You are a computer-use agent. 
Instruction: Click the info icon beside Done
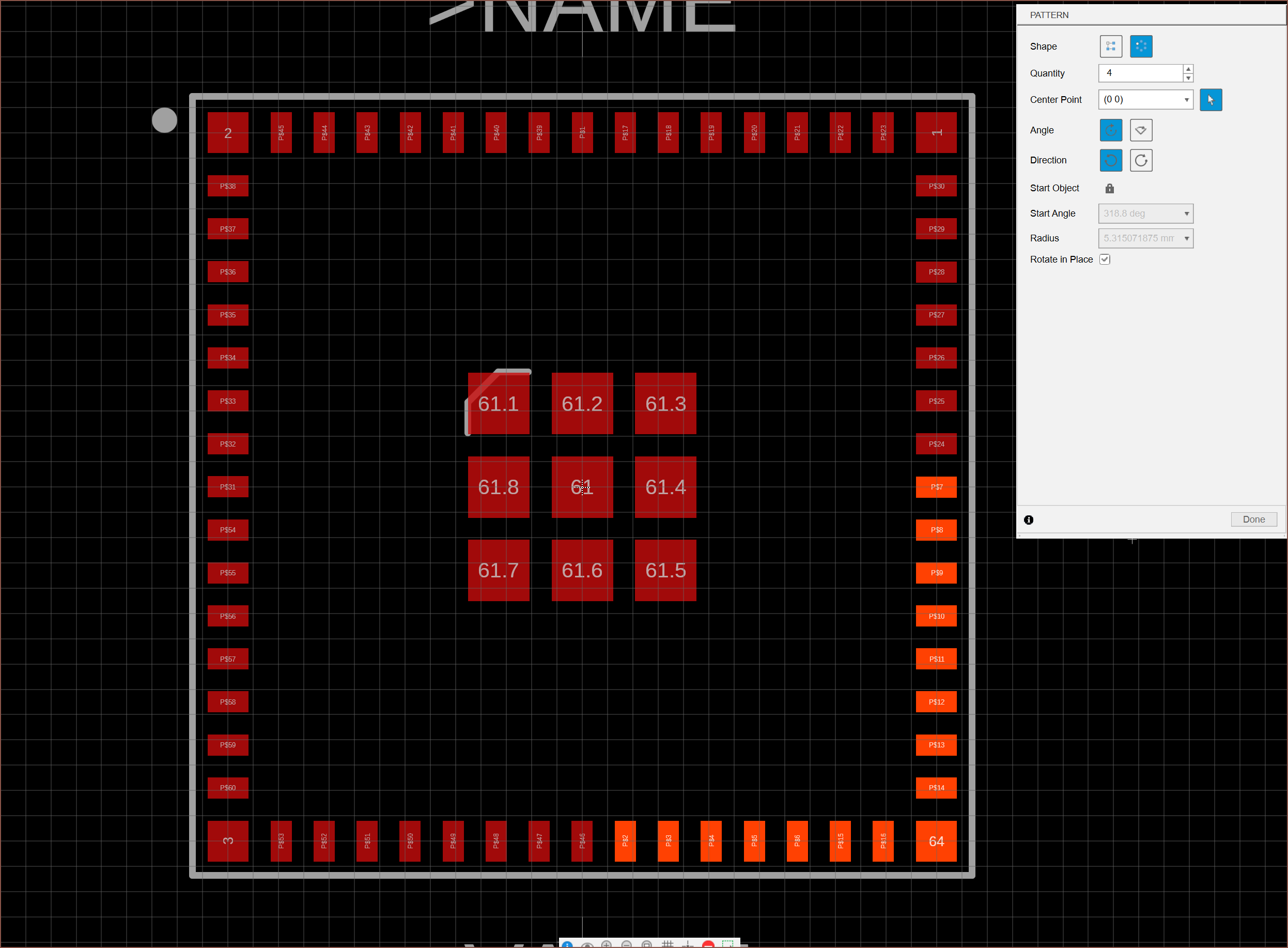coord(1028,520)
